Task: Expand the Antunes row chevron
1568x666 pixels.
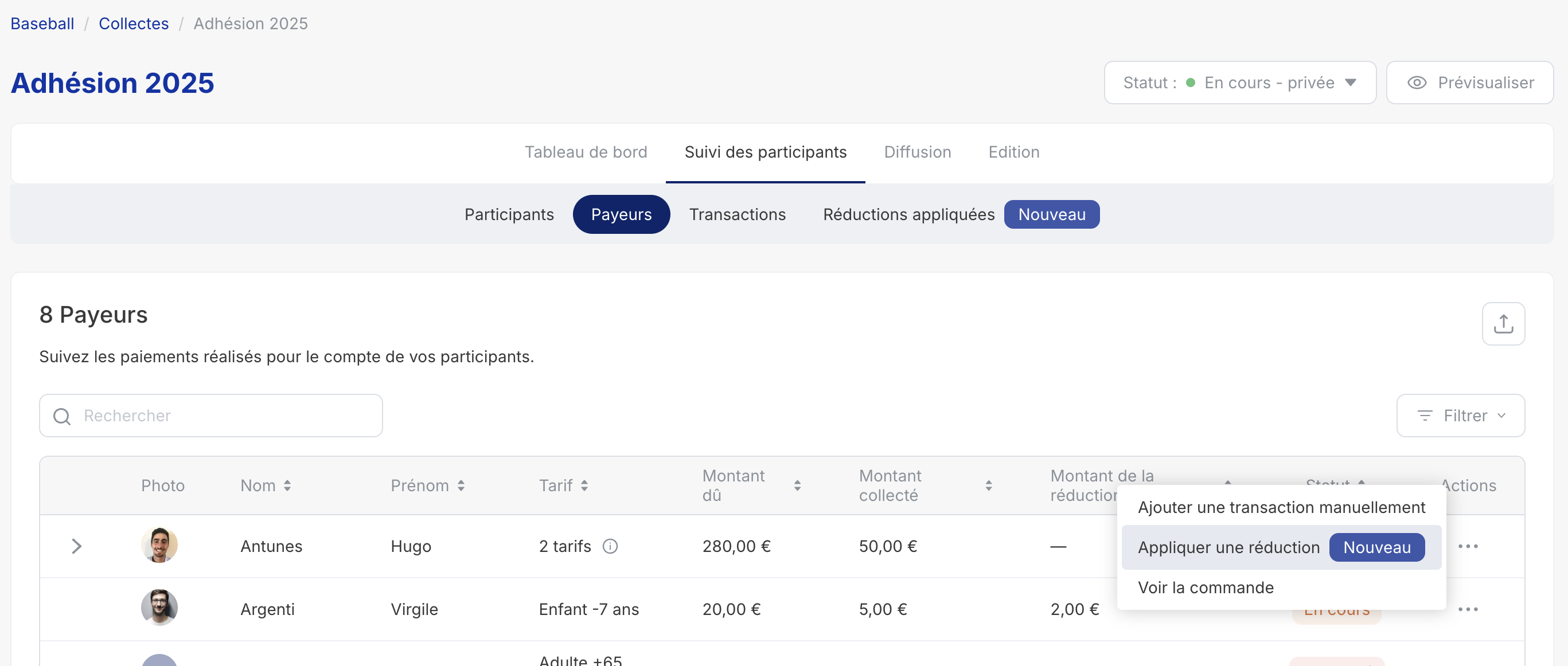Action: pyautogui.click(x=77, y=546)
